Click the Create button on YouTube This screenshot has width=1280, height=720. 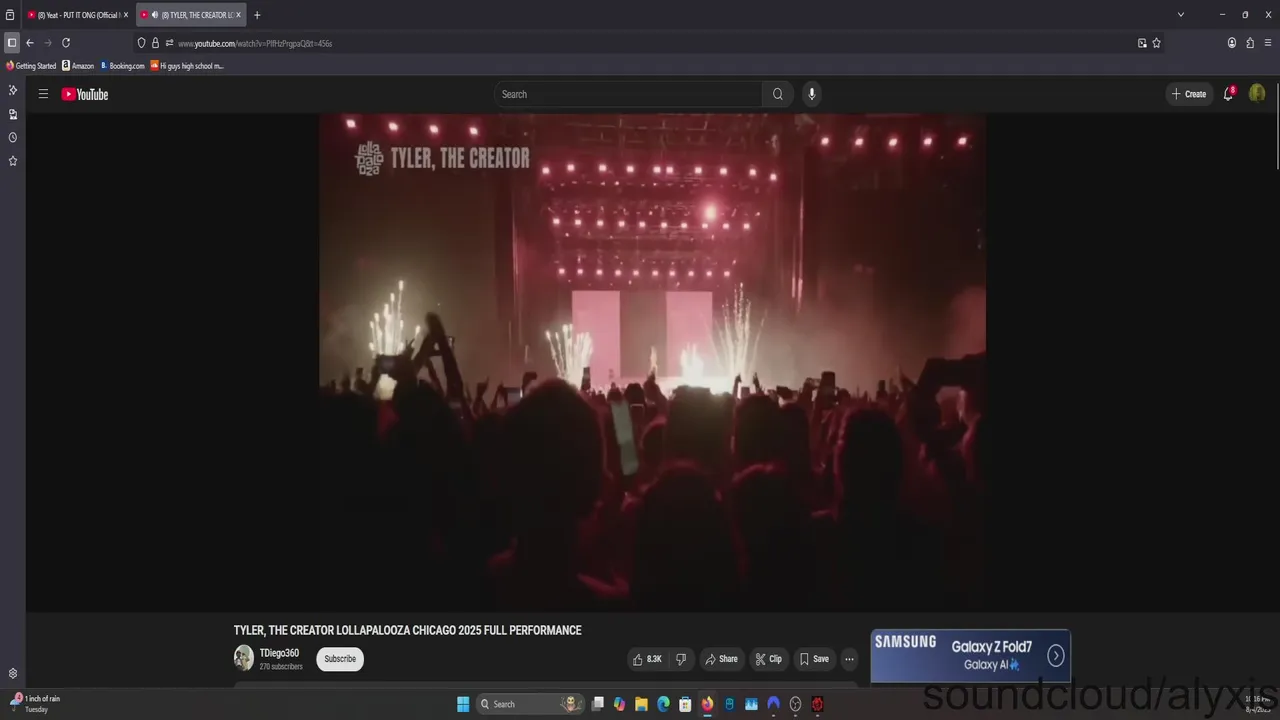coord(1189,94)
